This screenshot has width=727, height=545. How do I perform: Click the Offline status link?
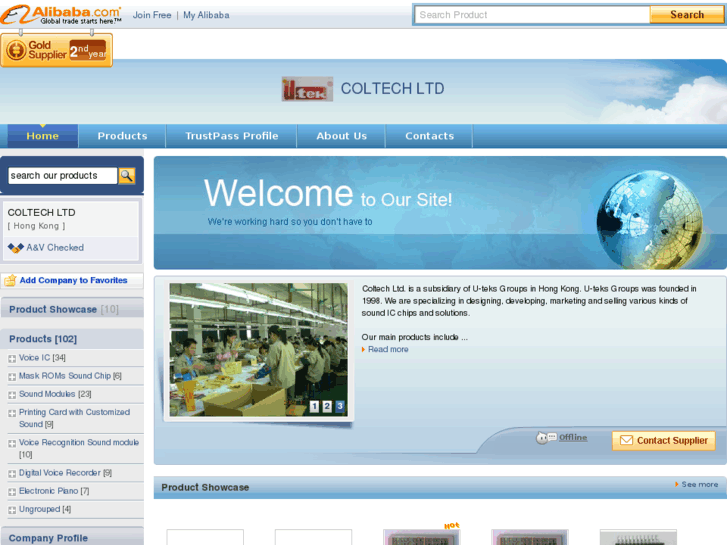coord(573,437)
